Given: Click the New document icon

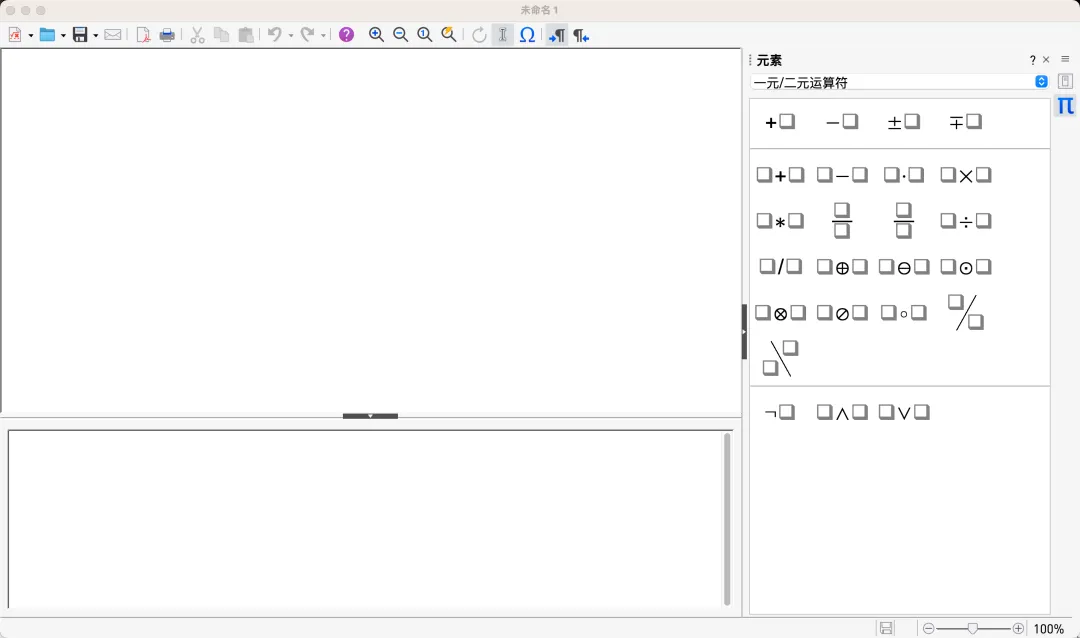Looking at the screenshot, I should [15, 34].
